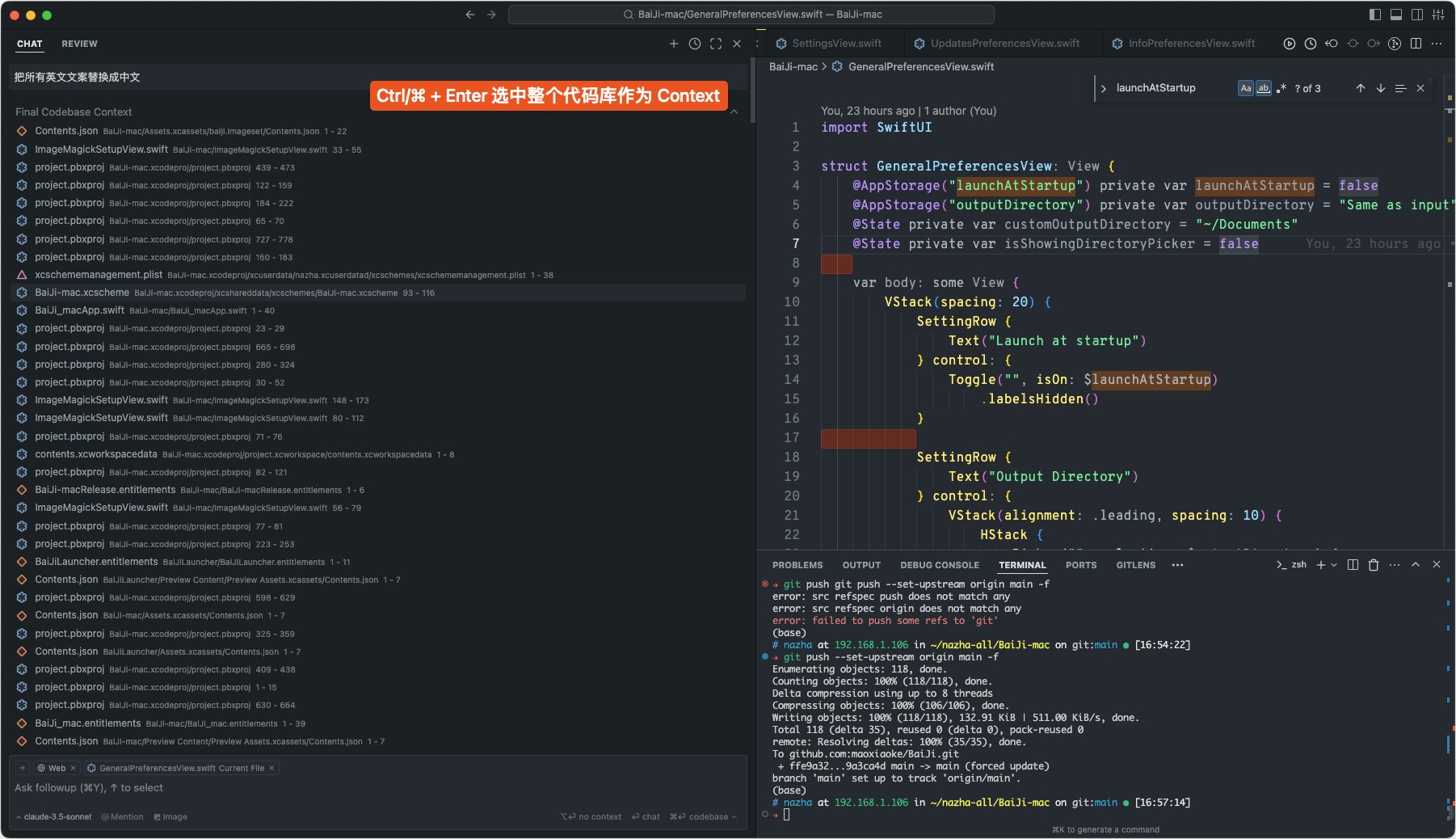Submit the message as chat
The width and height of the screenshot is (1456, 839).
coord(646,817)
